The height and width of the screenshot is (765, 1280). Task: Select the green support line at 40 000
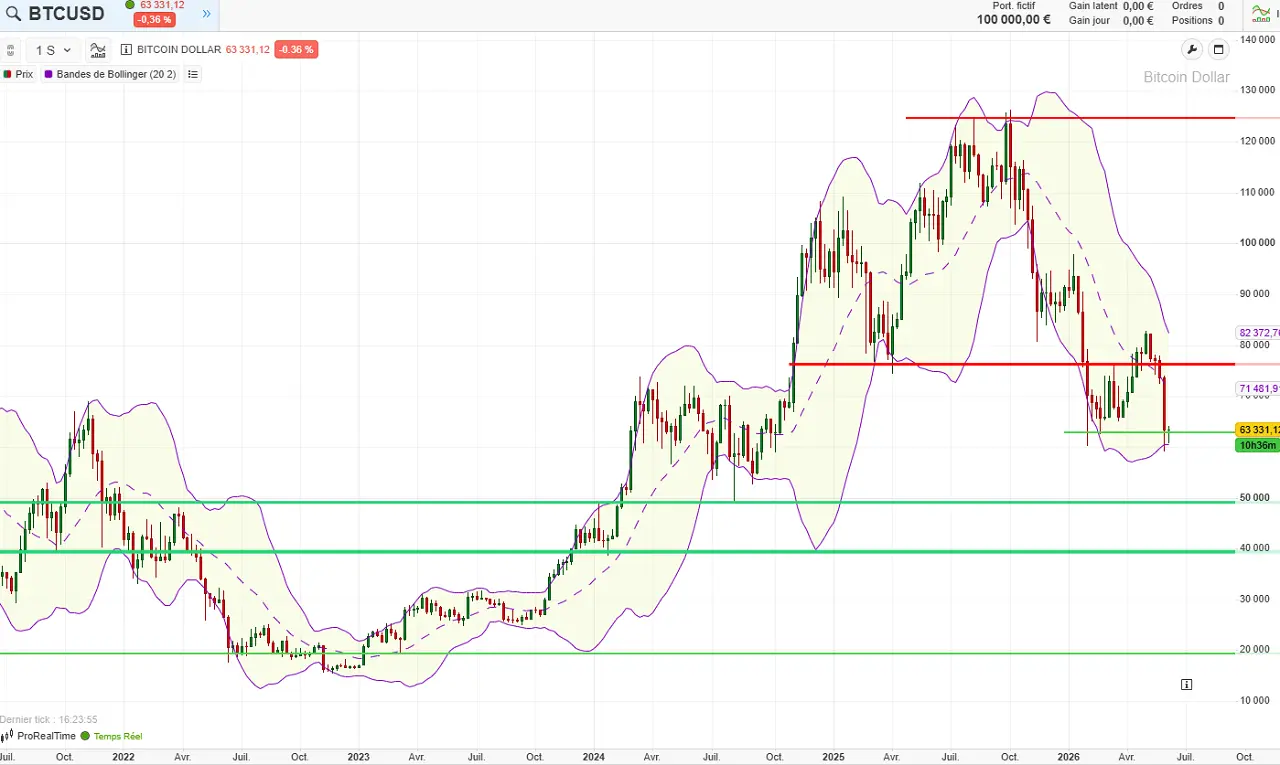[x=617, y=551]
